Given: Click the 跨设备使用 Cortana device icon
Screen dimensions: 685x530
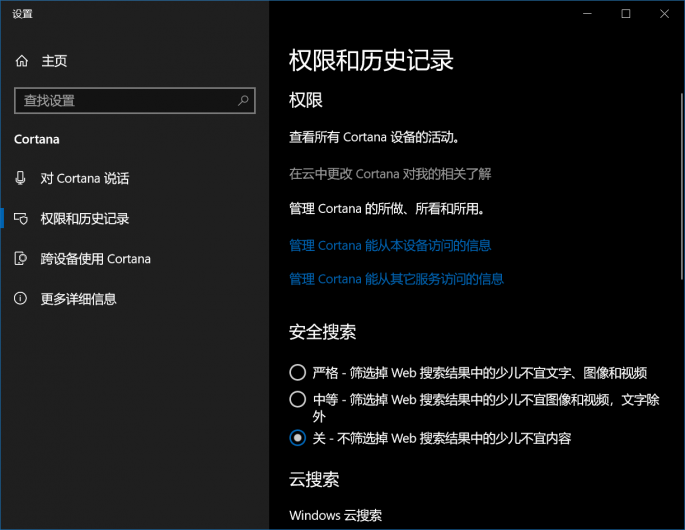Looking at the screenshot, I should pyautogui.click(x=21, y=259).
